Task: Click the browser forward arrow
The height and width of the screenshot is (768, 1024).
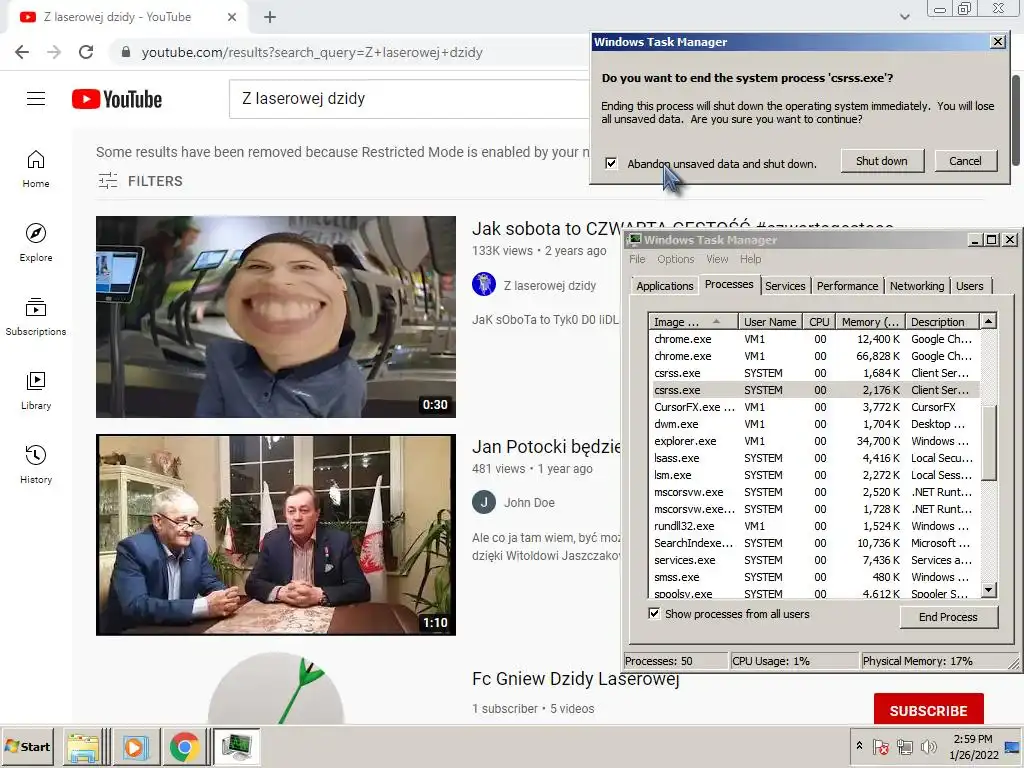Action: coord(54,52)
